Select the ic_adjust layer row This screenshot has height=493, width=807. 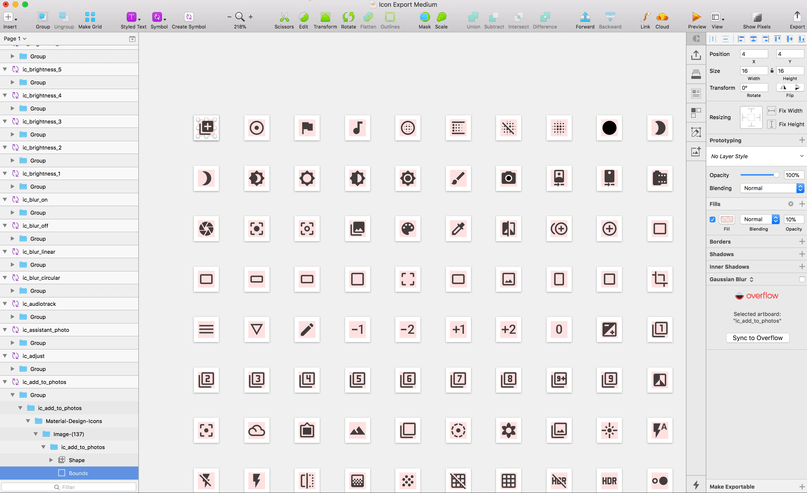pos(69,356)
